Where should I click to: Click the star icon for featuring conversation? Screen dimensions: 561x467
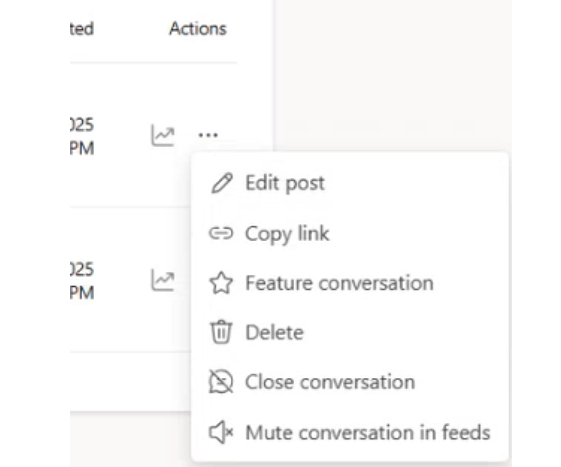221,283
